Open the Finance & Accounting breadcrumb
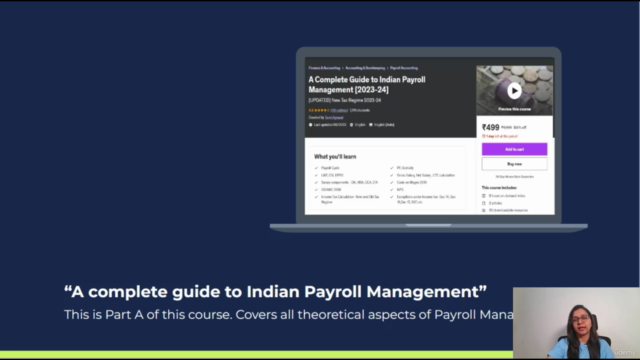 pos(324,68)
